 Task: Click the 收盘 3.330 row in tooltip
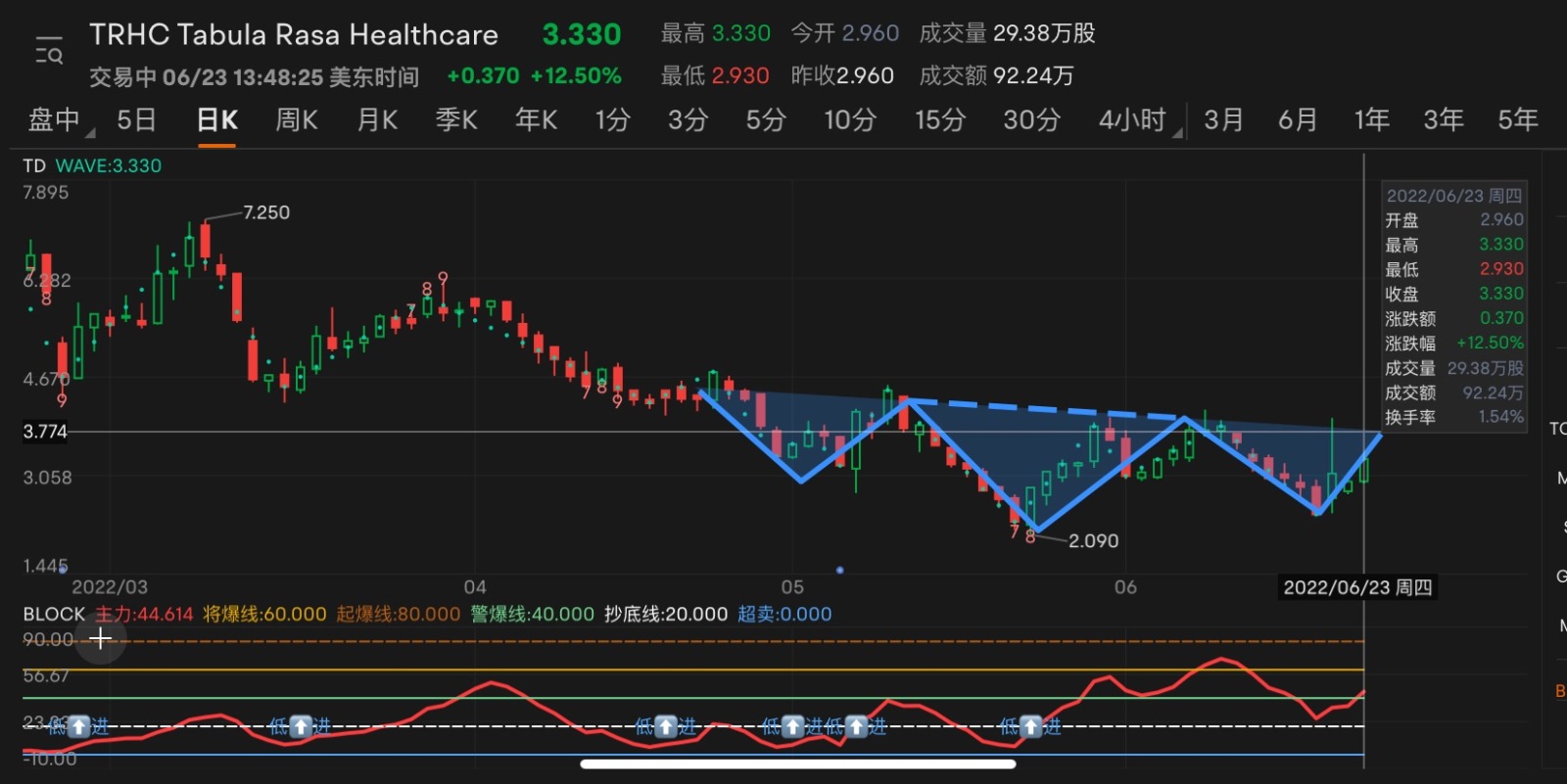[1454, 294]
